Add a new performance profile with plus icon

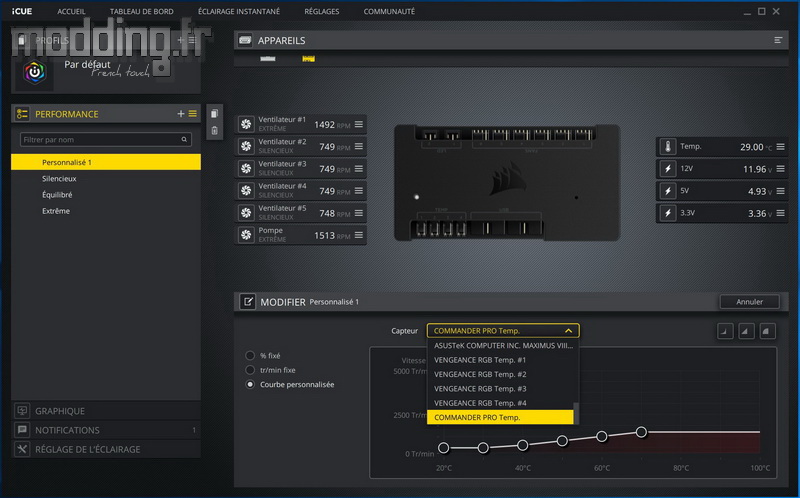[181, 114]
